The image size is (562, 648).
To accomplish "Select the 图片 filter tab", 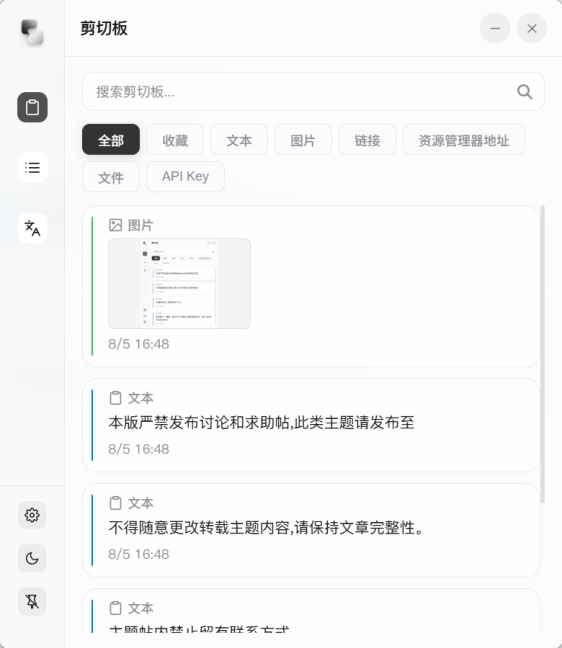I will click(303, 140).
